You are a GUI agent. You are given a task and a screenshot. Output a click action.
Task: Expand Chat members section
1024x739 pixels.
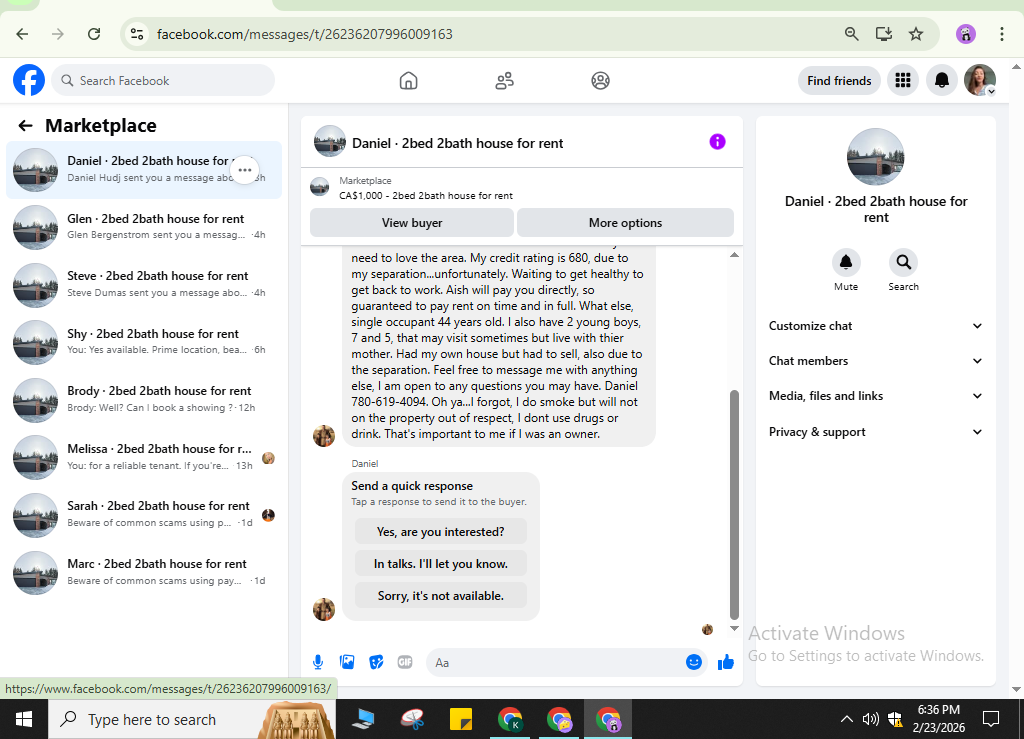875,361
